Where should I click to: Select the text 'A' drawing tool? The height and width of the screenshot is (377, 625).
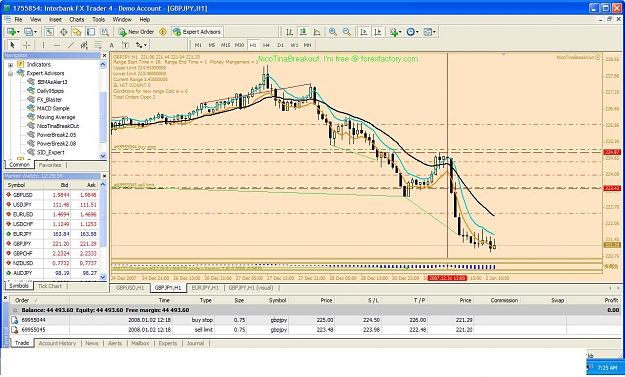click(x=112, y=45)
